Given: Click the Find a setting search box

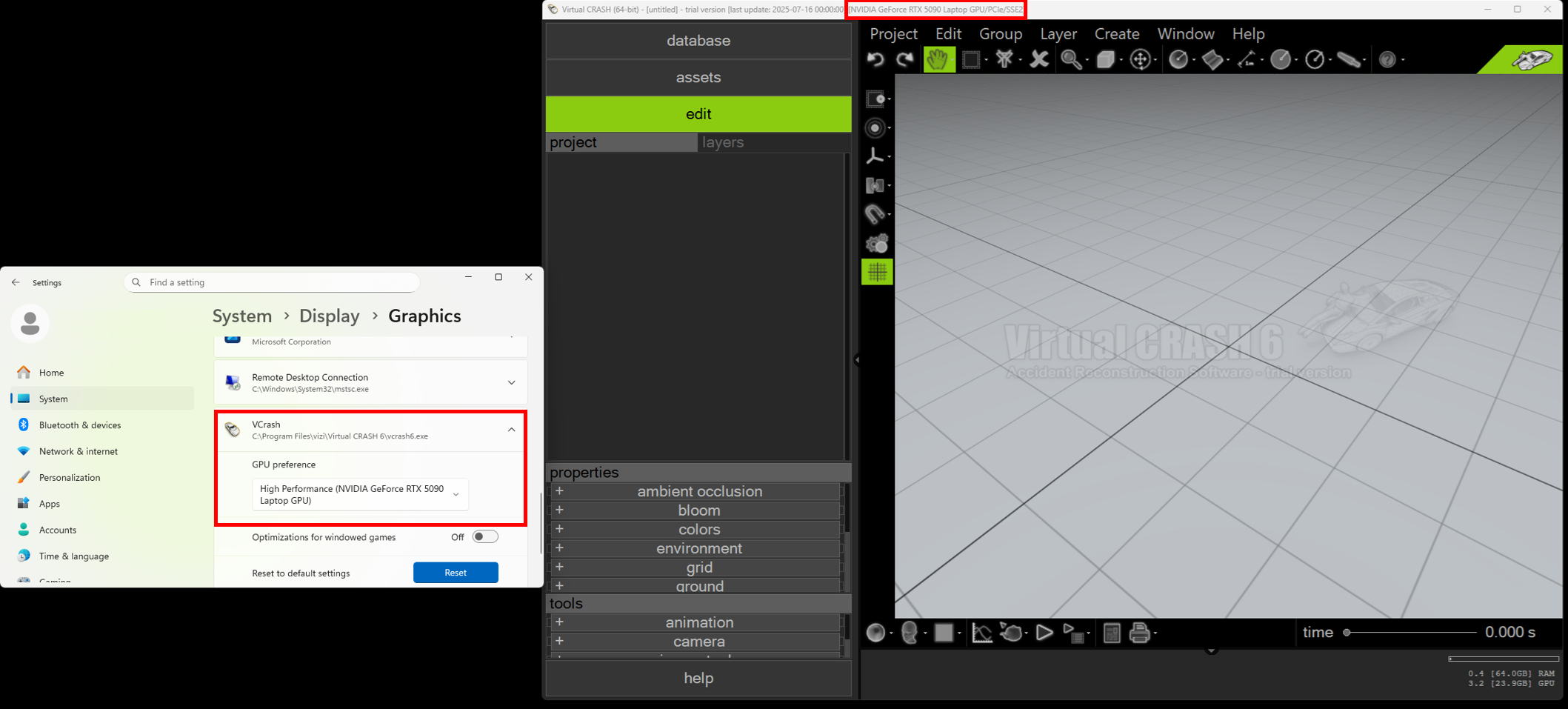Looking at the screenshot, I should [x=272, y=282].
